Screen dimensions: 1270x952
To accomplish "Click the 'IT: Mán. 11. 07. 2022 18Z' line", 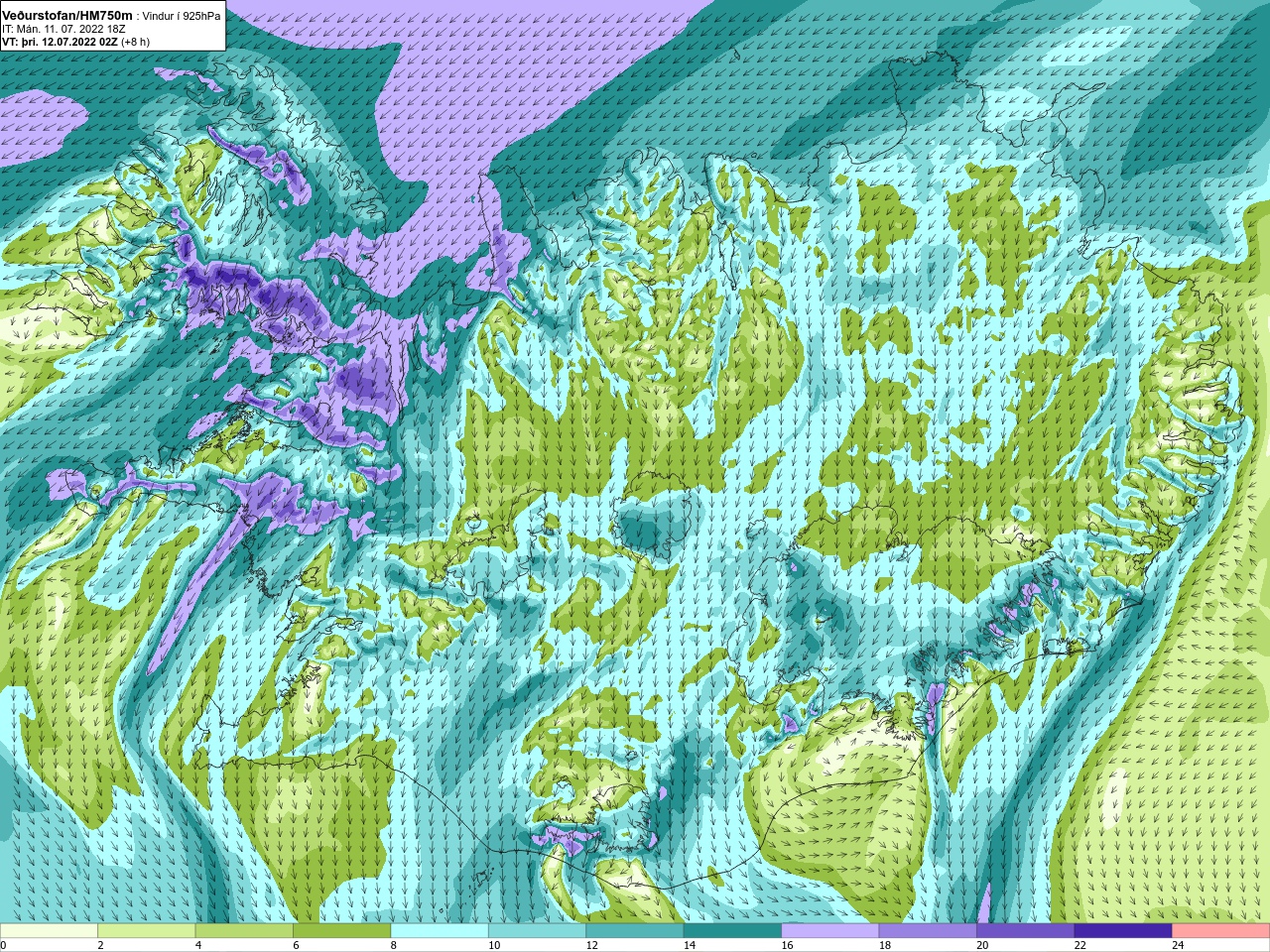I will (62, 29).
